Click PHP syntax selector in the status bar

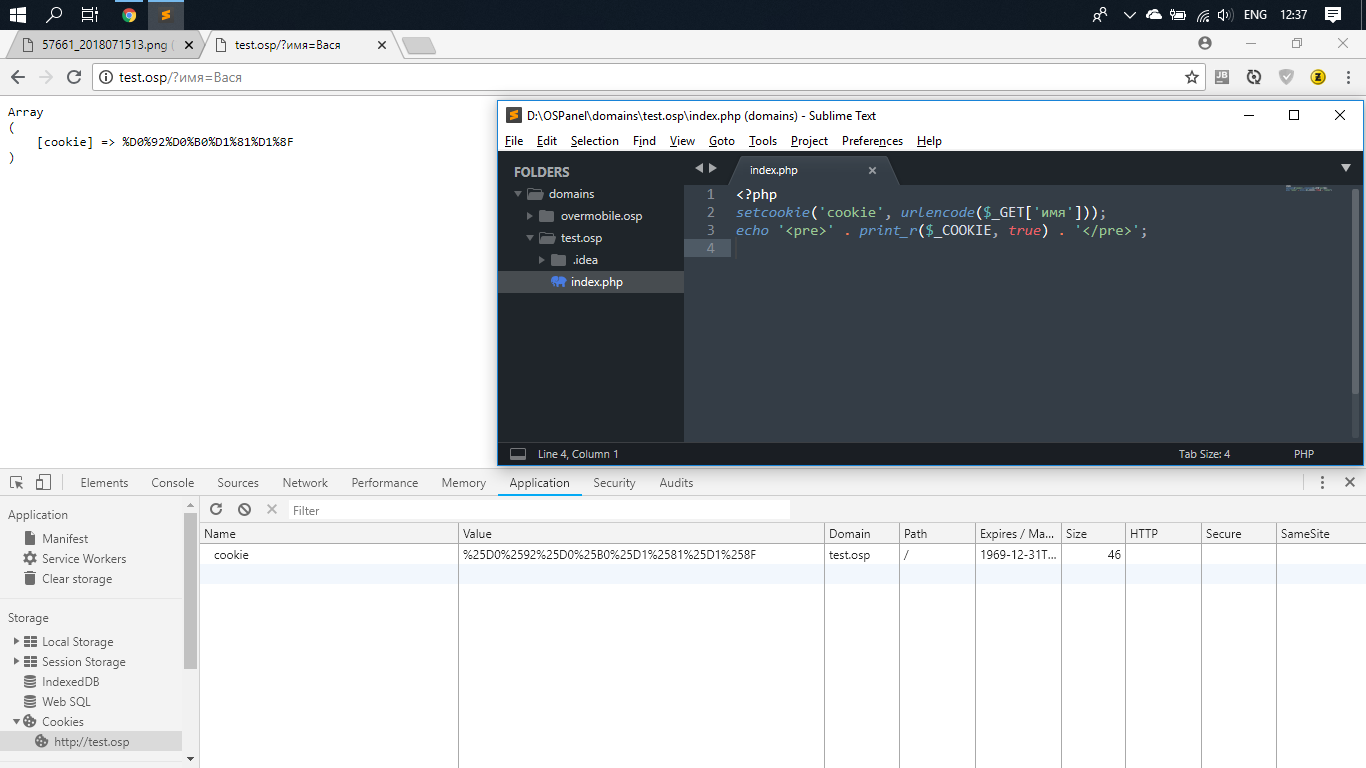click(1303, 454)
